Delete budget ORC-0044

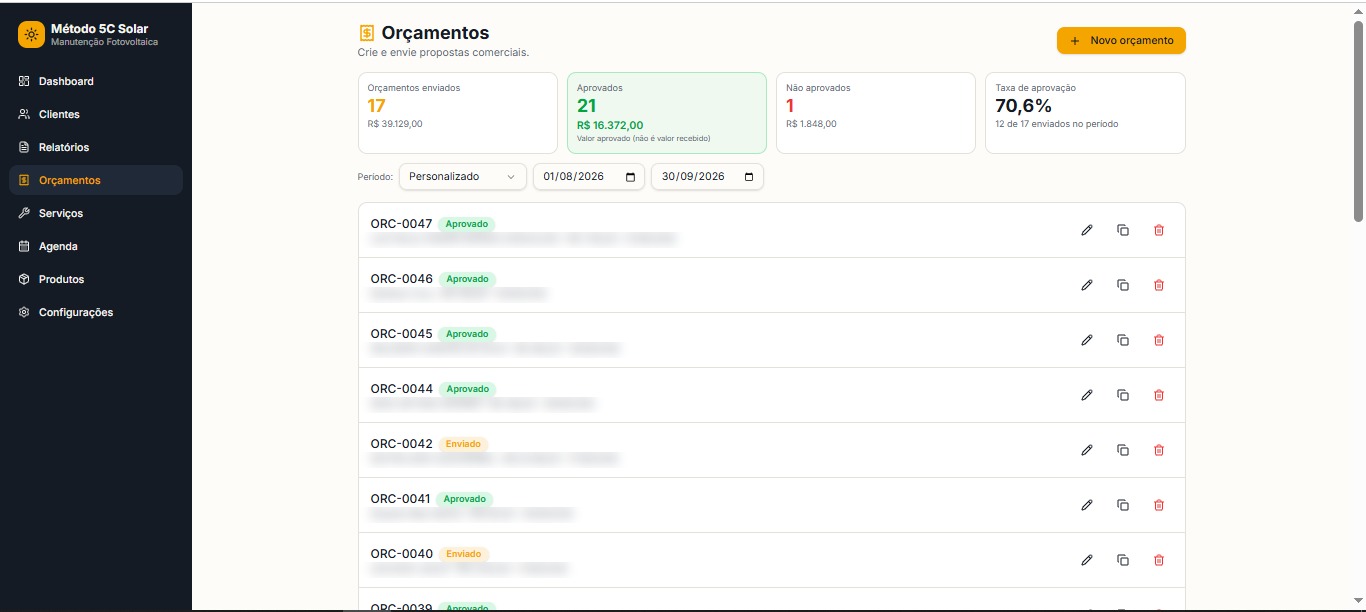pyautogui.click(x=1159, y=395)
